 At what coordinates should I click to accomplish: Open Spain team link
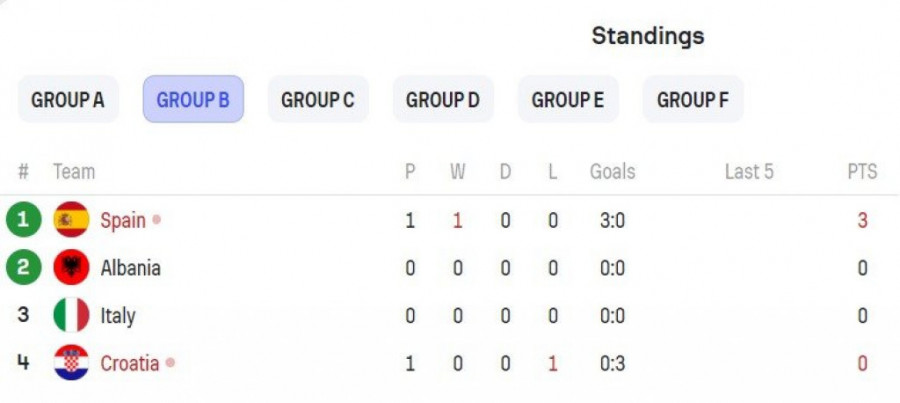(123, 220)
